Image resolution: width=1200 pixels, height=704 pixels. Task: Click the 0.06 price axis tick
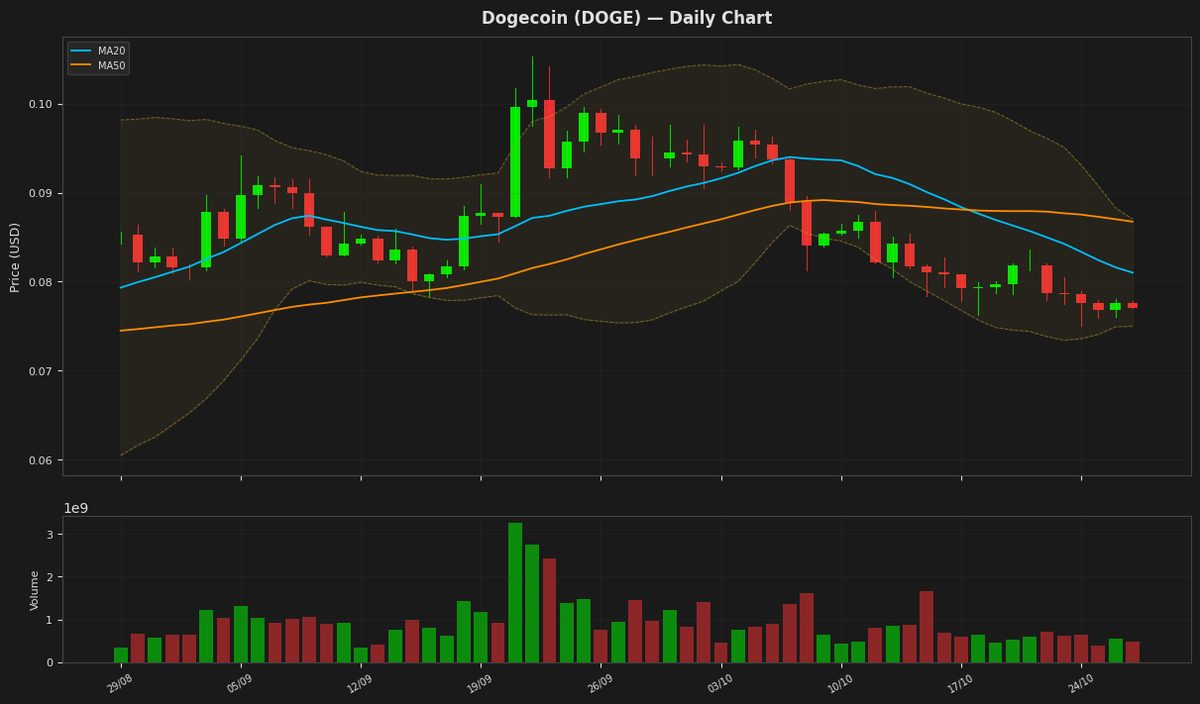40,461
